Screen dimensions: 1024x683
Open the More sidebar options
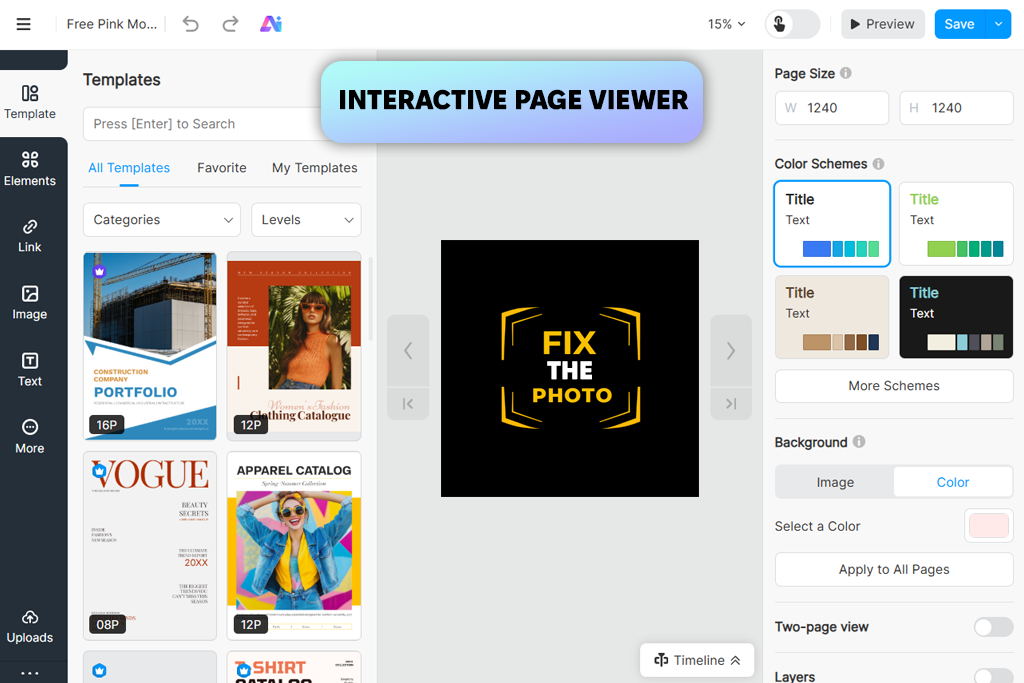click(x=30, y=436)
